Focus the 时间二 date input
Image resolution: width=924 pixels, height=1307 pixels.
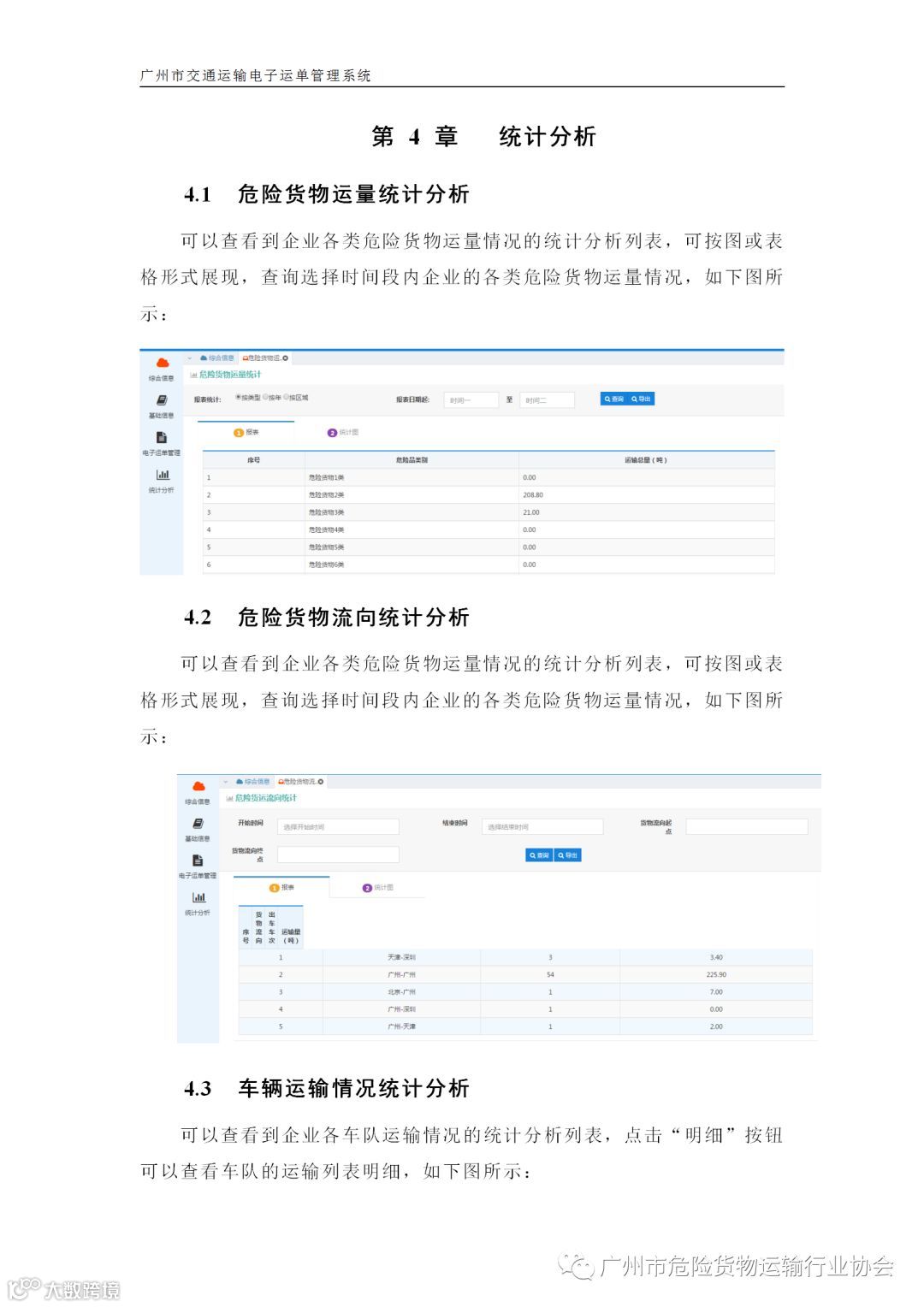click(547, 400)
